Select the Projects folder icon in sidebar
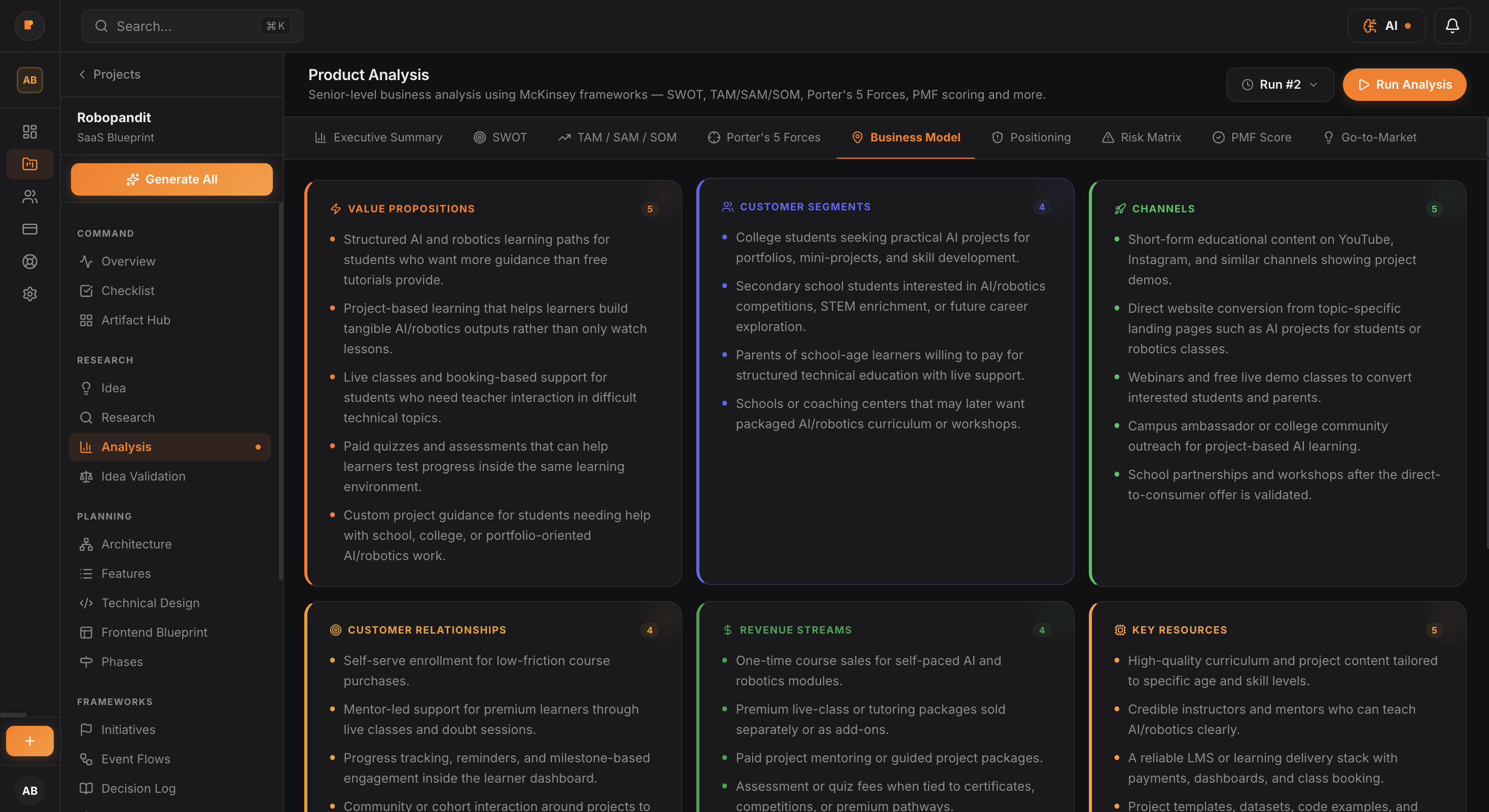 pos(29,164)
